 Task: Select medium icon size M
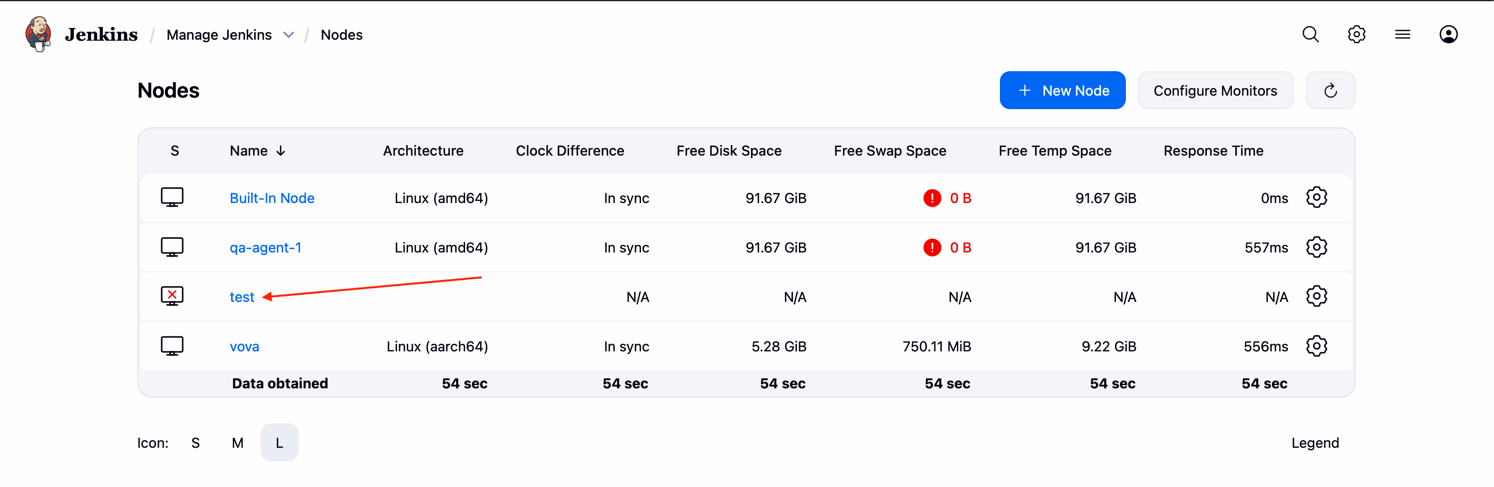click(x=237, y=443)
